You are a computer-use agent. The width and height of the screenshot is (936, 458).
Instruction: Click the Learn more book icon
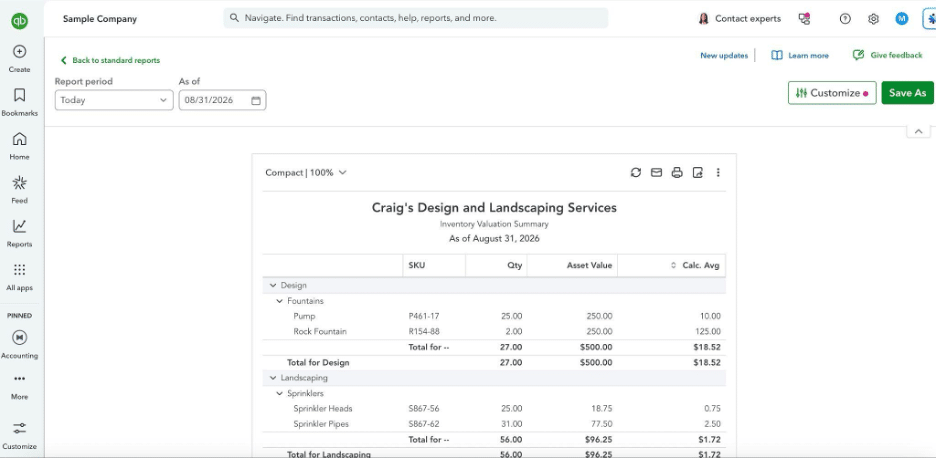pyautogui.click(x=777, y=55)
